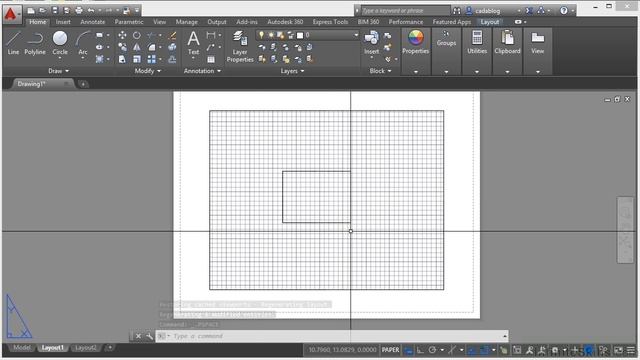Open the Insert ribbon tab
The width and height of the screenshot is (640, 360).
(63, 22)
